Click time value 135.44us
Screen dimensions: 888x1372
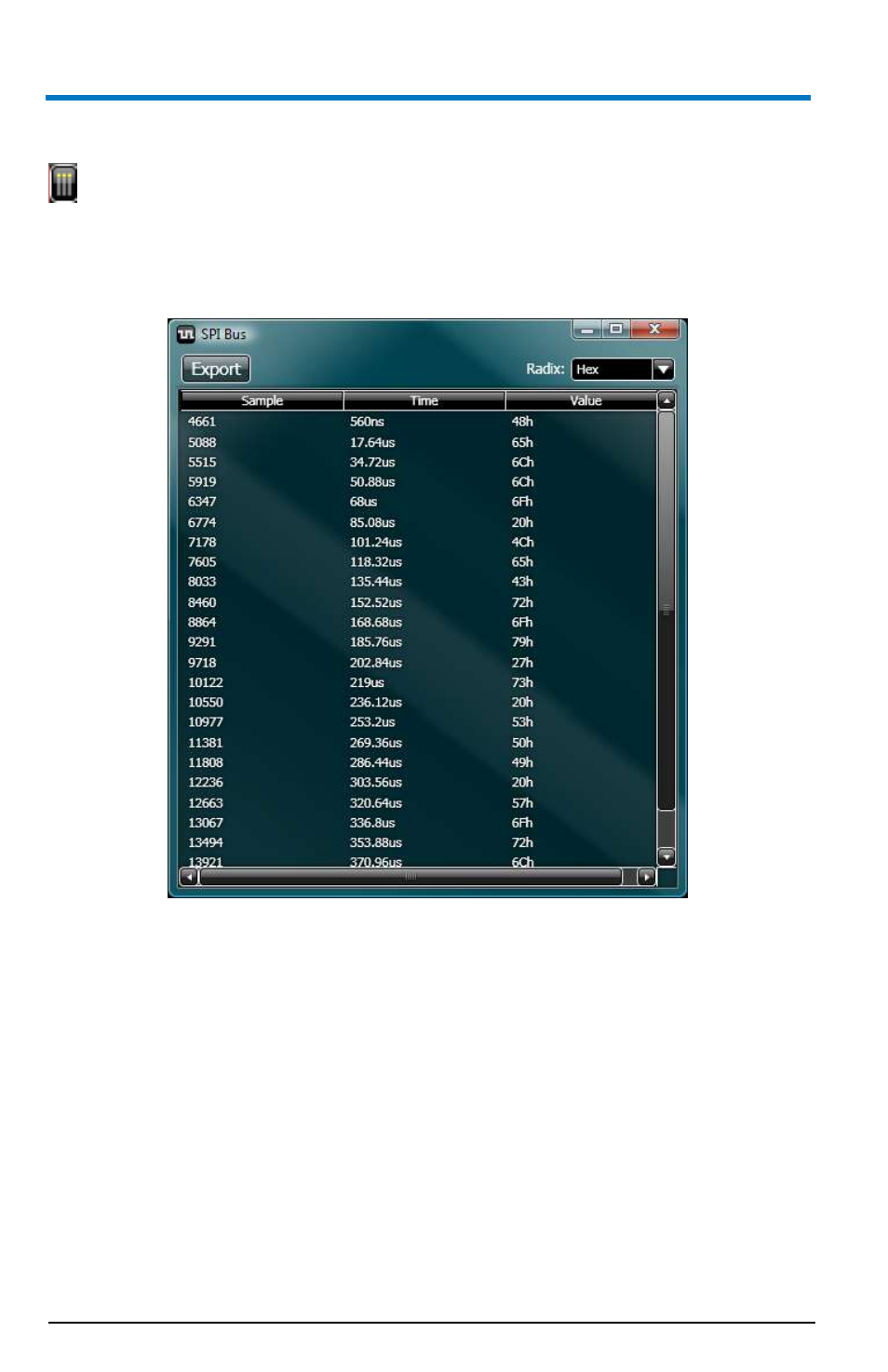click(x=376, y=582)
